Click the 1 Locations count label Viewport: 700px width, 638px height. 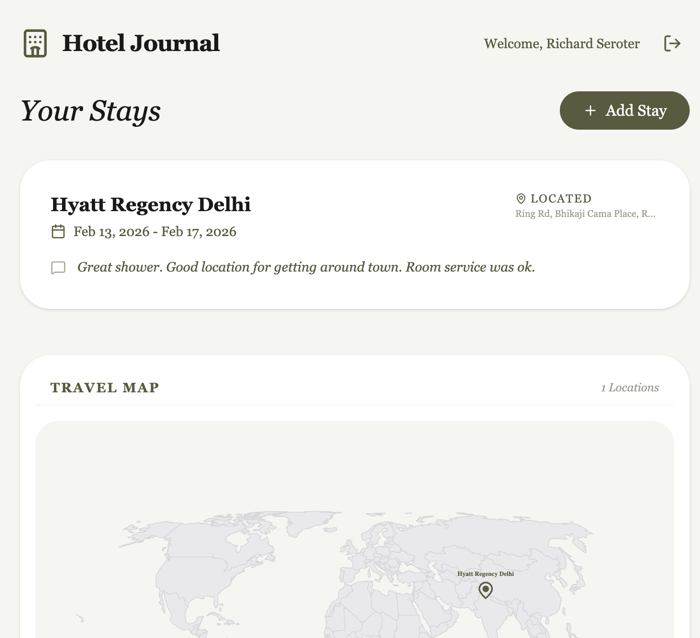click(629, 388)
